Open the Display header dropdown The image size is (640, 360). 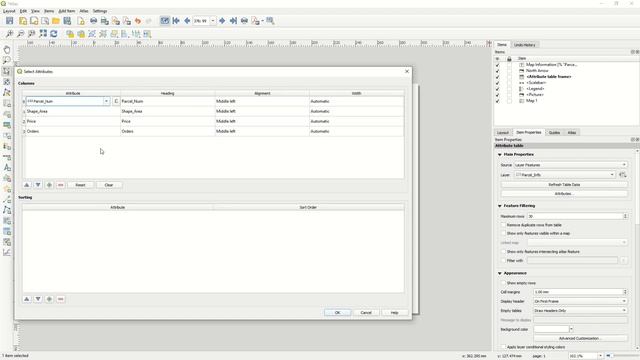(x=580, y=301)
